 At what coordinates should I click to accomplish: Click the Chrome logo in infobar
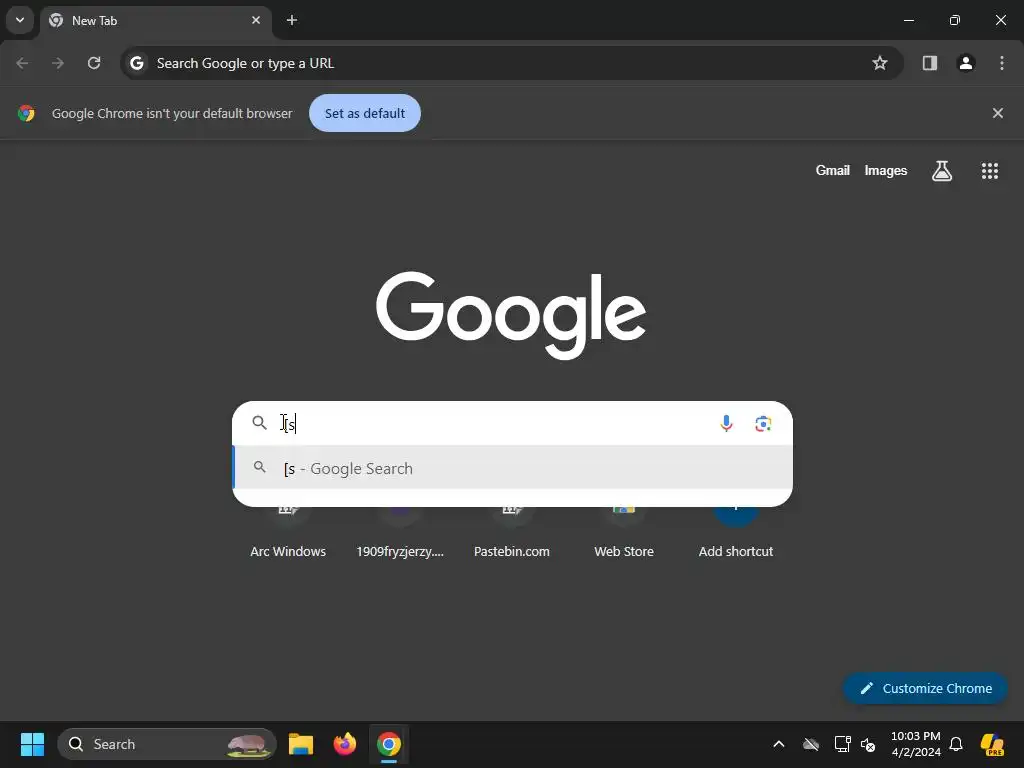tap(26, 113)
